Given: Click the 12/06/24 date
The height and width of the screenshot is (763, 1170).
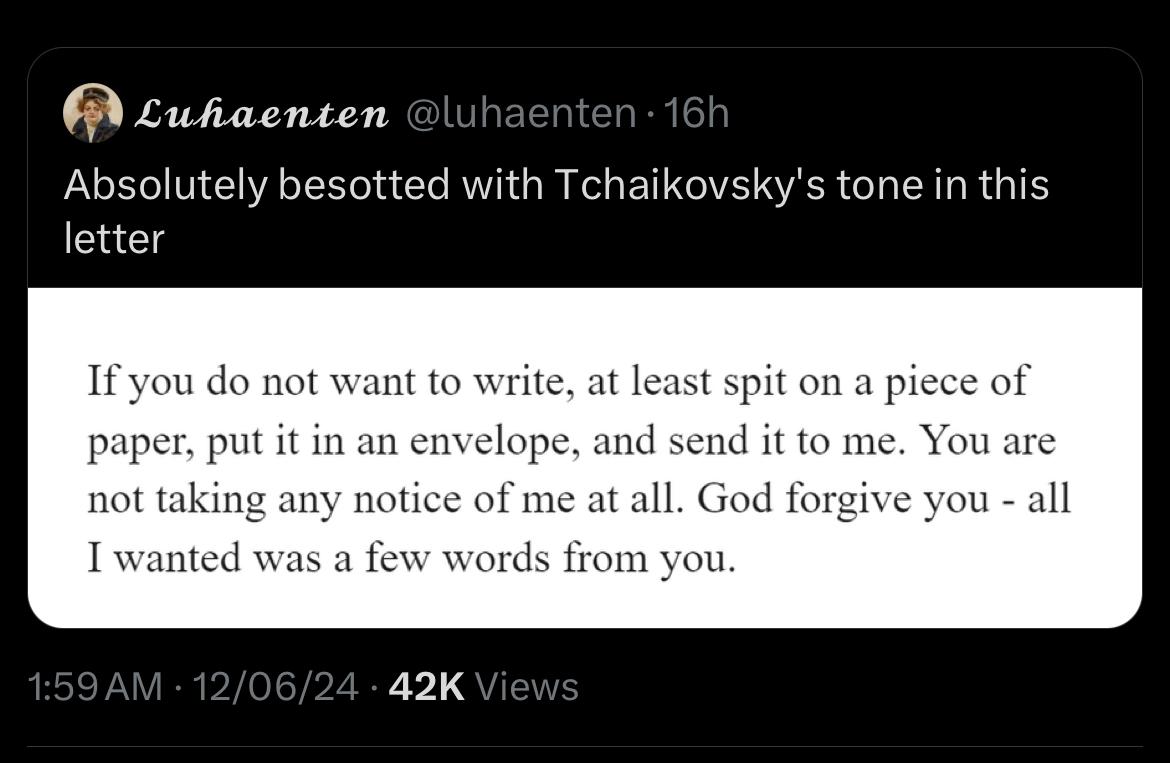Looking at the screenshot, I should (x=278, y=687).
